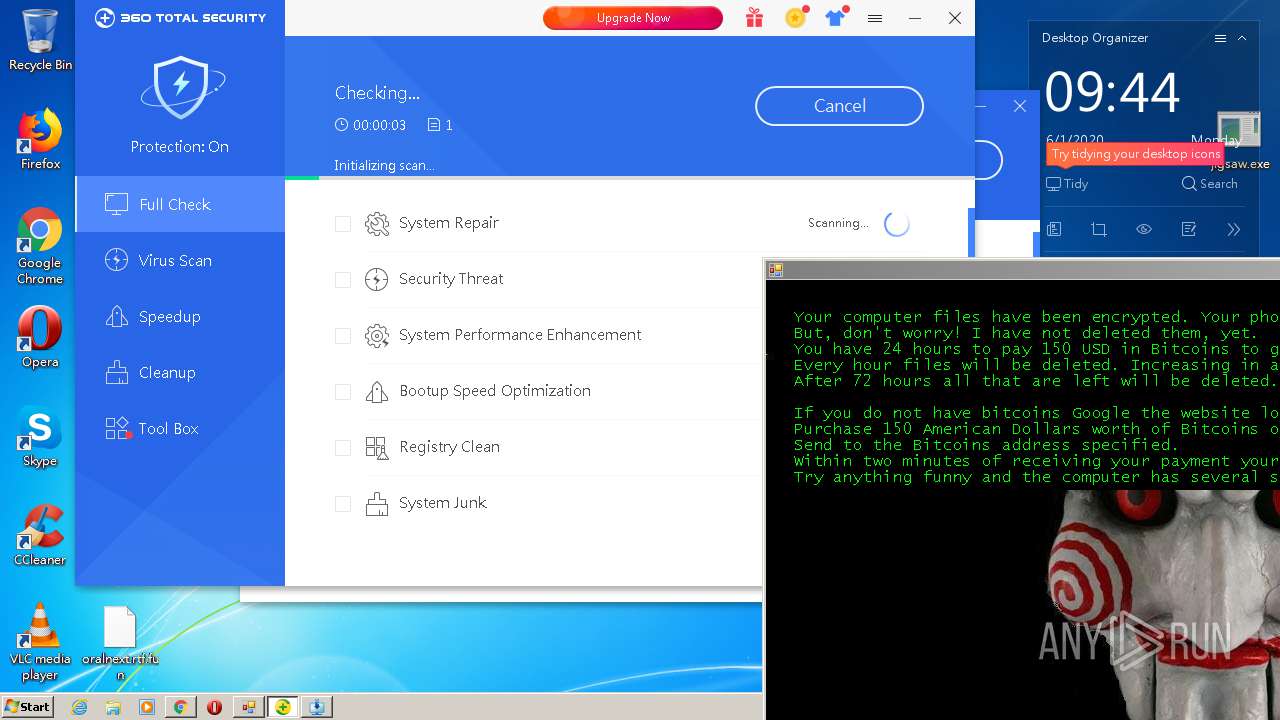Click the System Junk broom icon
Screen dimensions: 1280x720
(x=377, y=504)
